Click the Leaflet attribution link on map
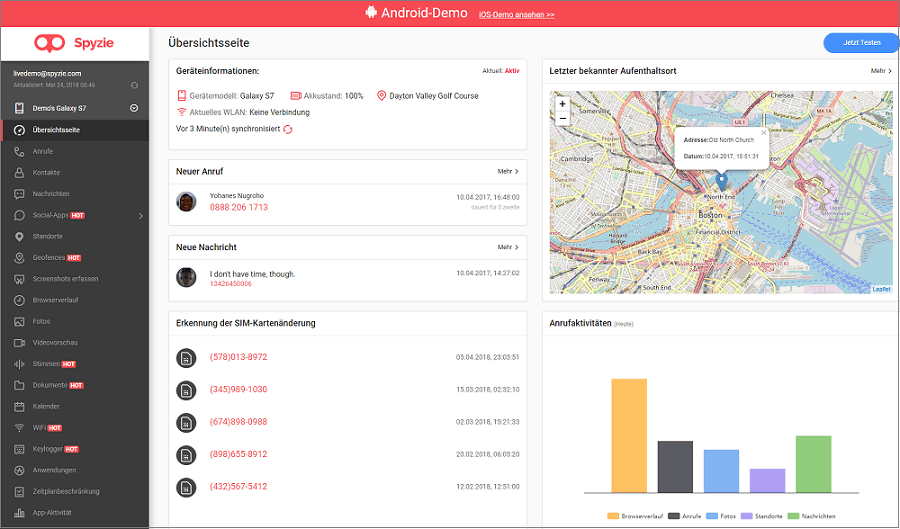The width and height of the screenshot is (900, 529). [882, 289]
